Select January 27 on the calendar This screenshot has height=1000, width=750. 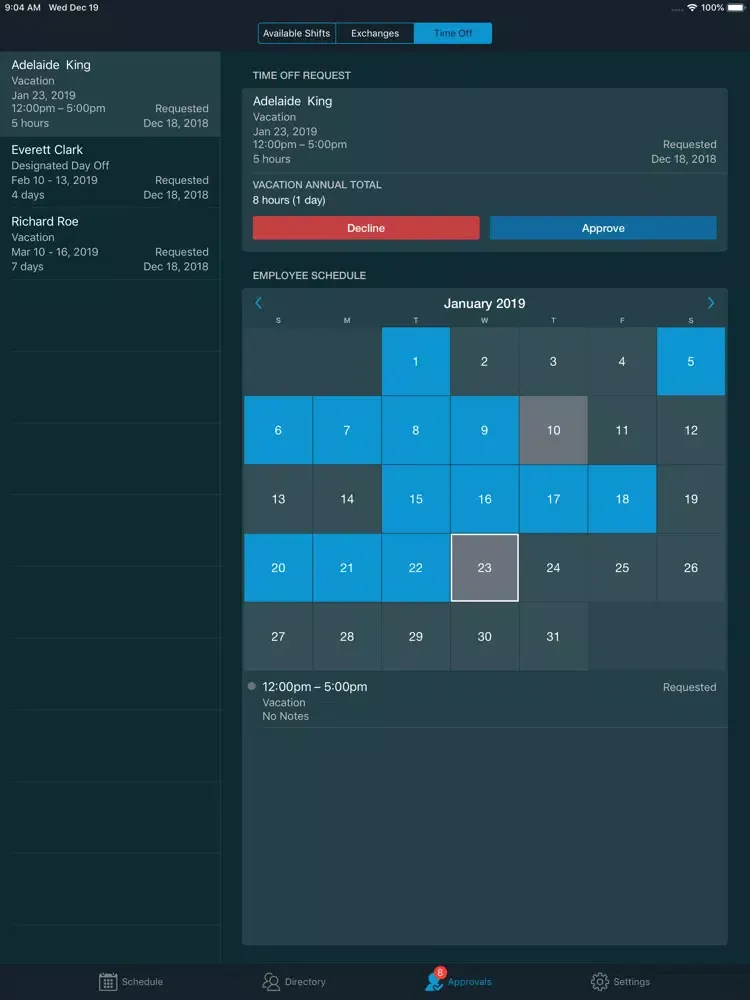278,637
